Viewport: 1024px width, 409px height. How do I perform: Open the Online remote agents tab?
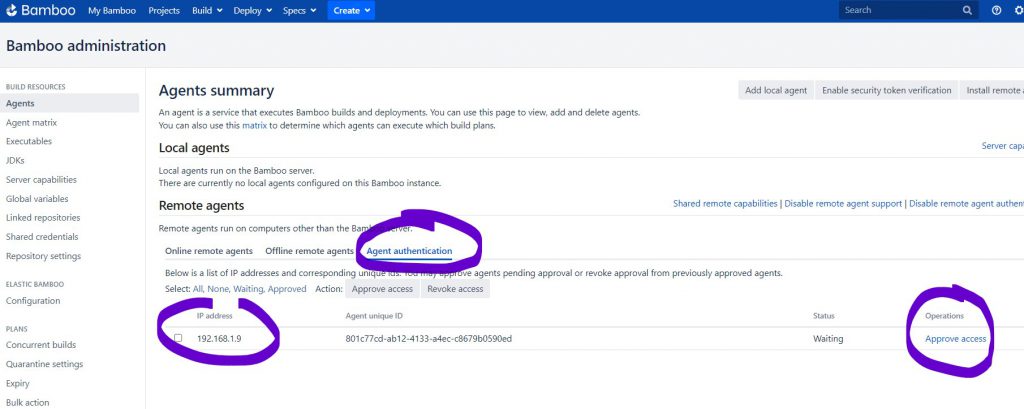208,251
